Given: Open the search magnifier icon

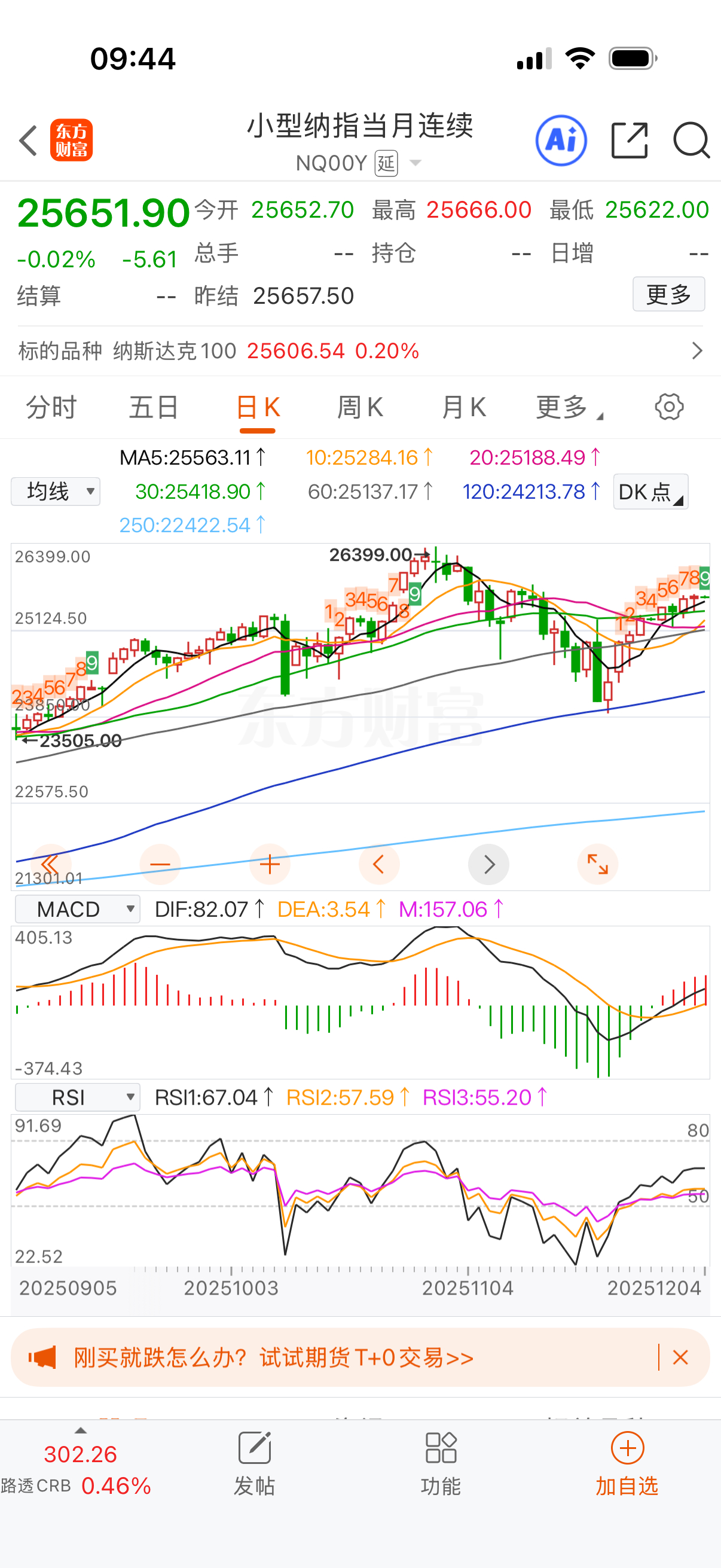Looking at the screenshot, I should tap(691, 141).
